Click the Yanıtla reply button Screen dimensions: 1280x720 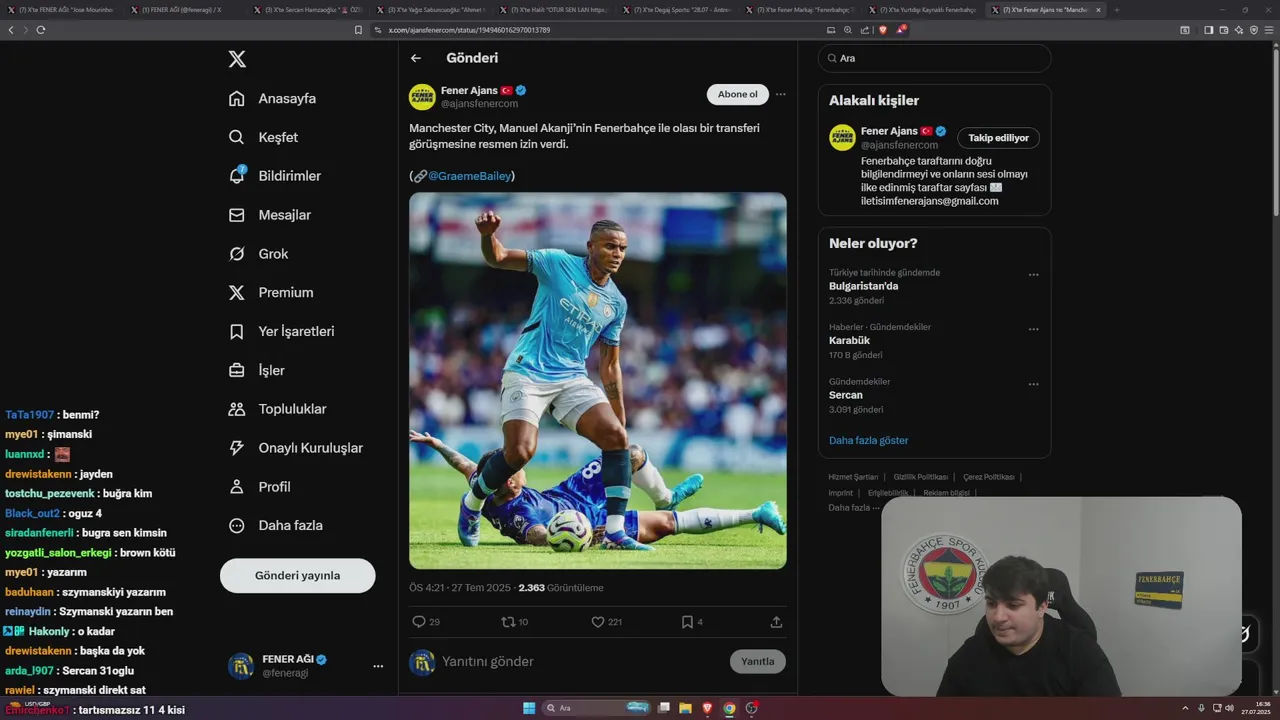pyautogui.click(x=758, y=661)
